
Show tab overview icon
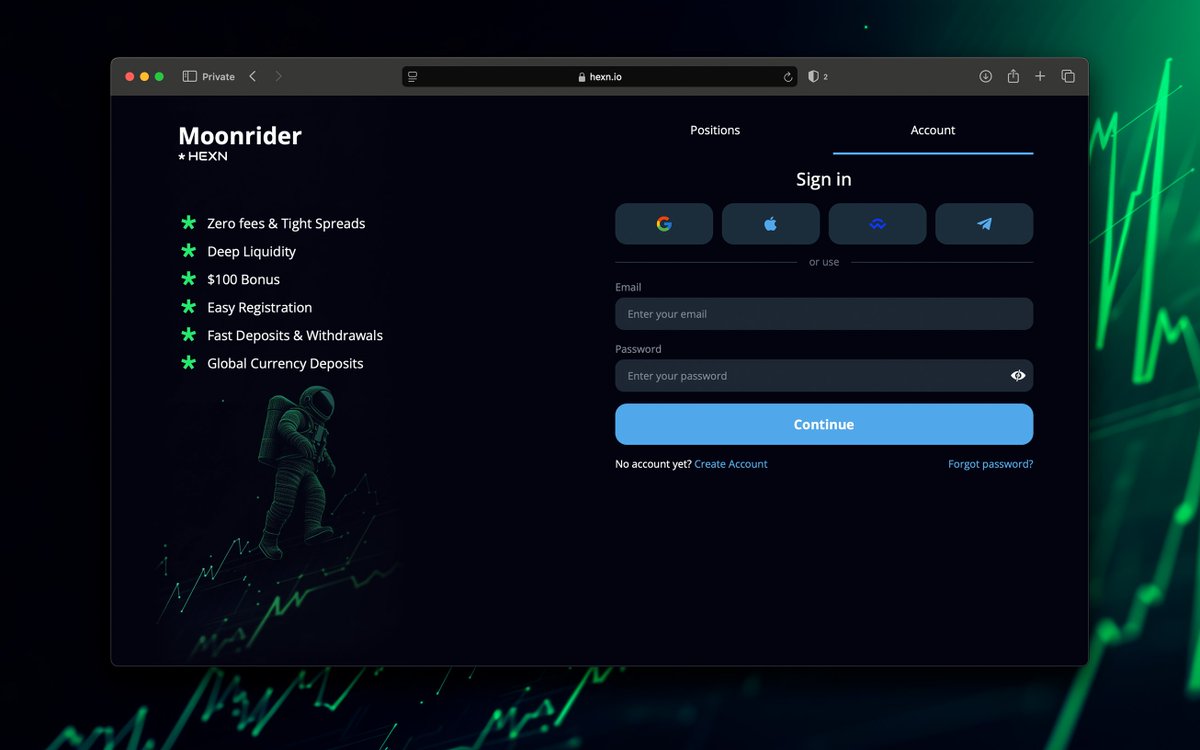pyautogui.click(x=1068, y=76)
